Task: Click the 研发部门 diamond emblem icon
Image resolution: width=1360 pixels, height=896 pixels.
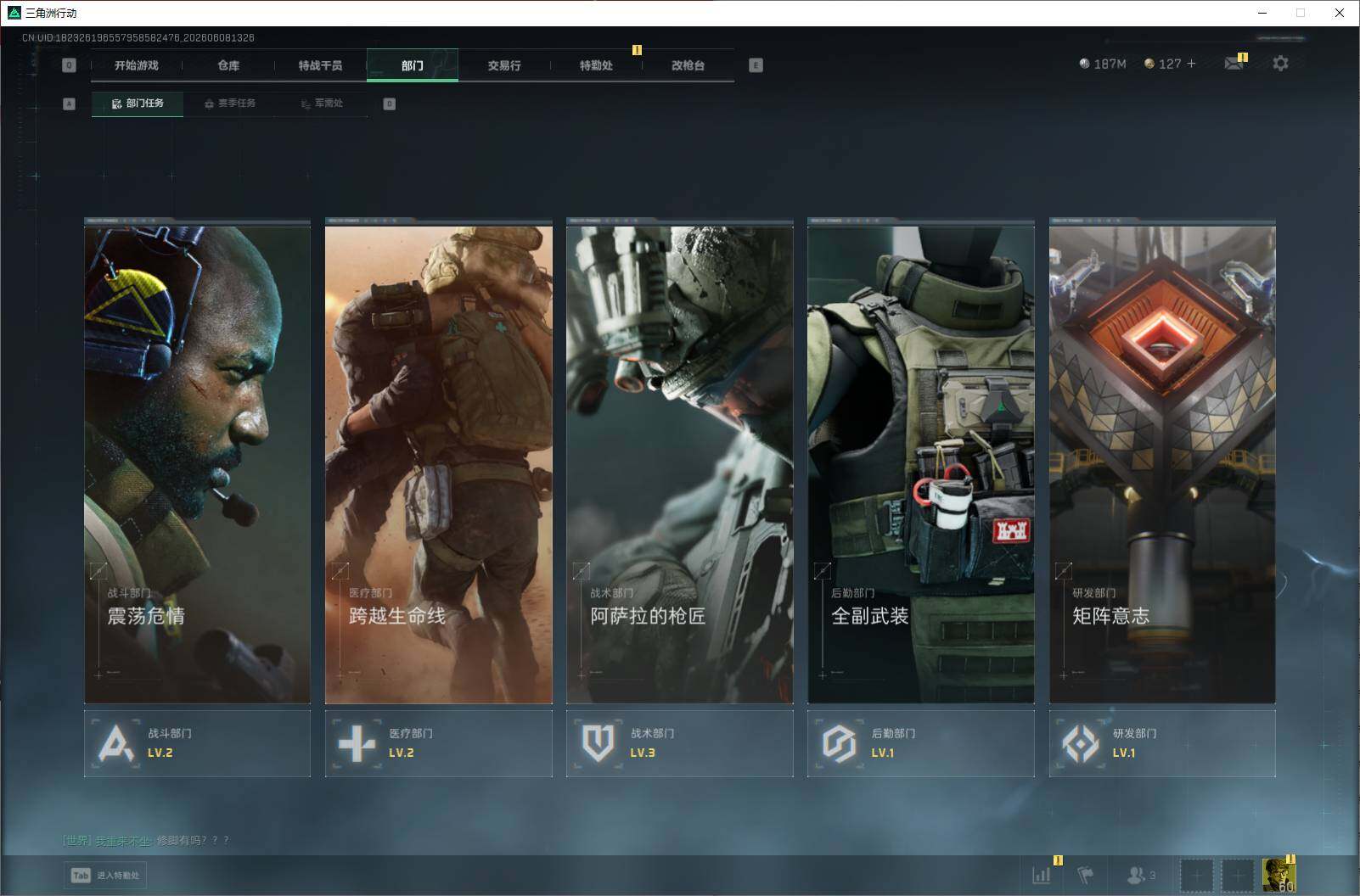Action: 1081,743
